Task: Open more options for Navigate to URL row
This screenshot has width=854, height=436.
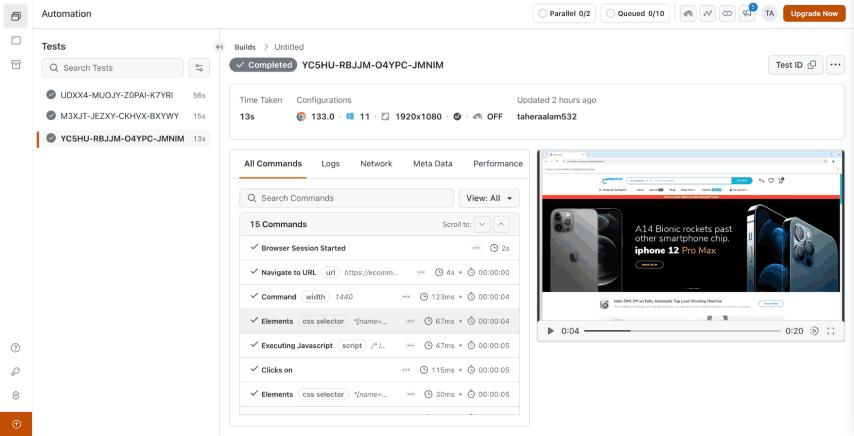Action: click(x=421, y=272)
